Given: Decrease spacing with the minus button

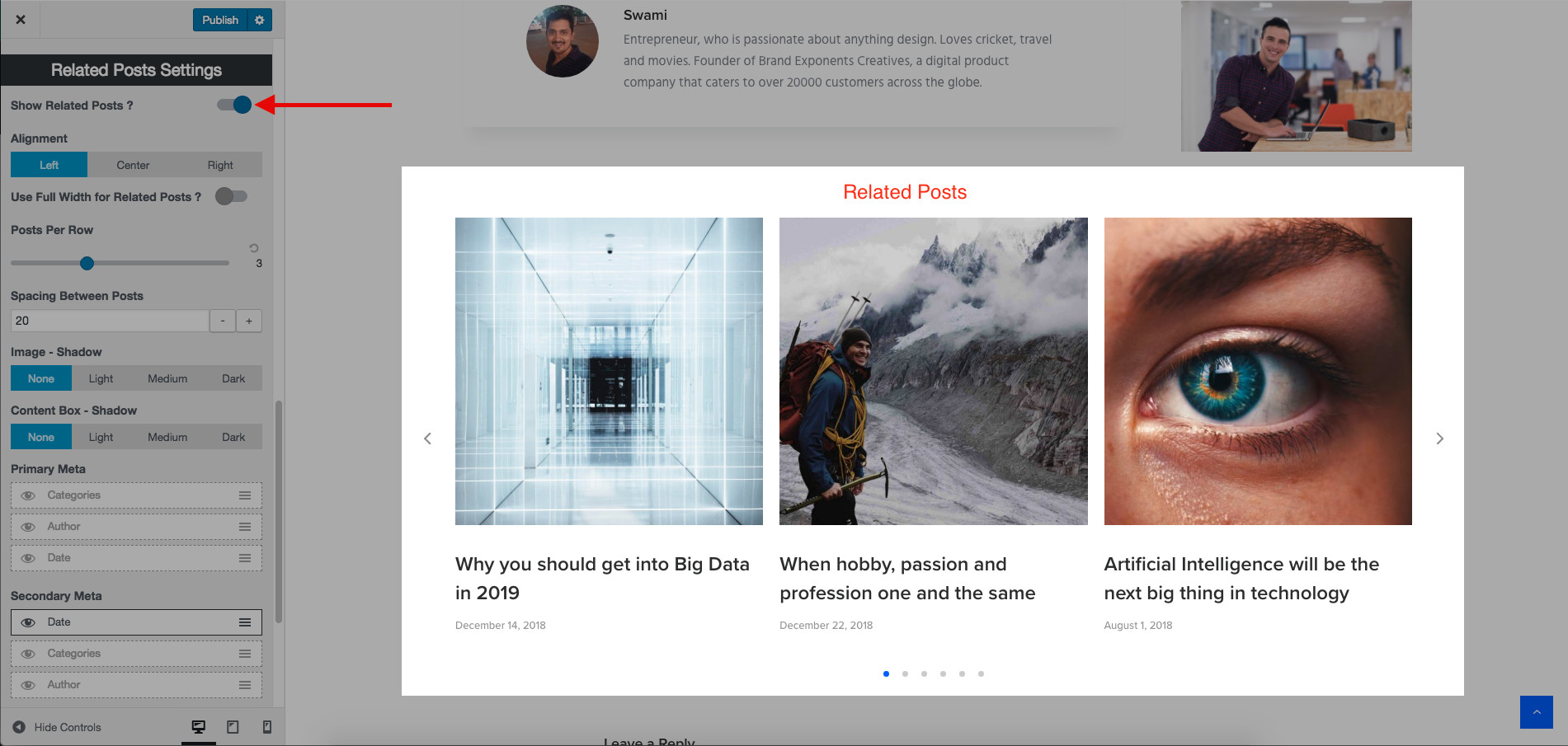Looking at the screenshot, I should point(223,321).
